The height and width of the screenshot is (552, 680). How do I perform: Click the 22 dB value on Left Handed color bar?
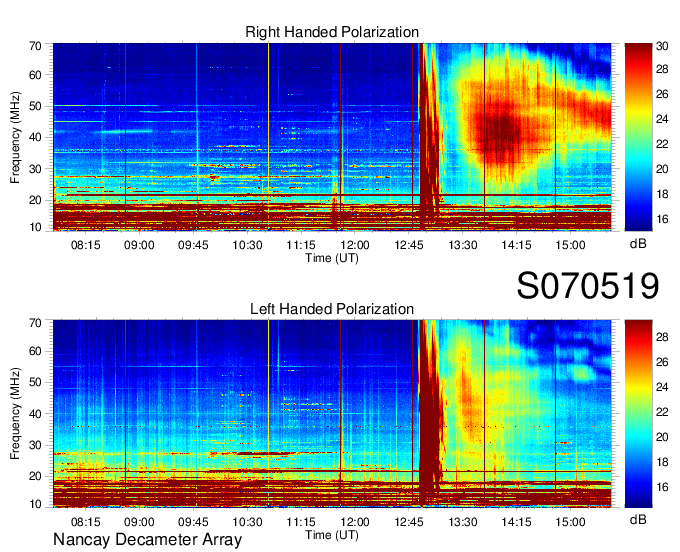(662, 412)
